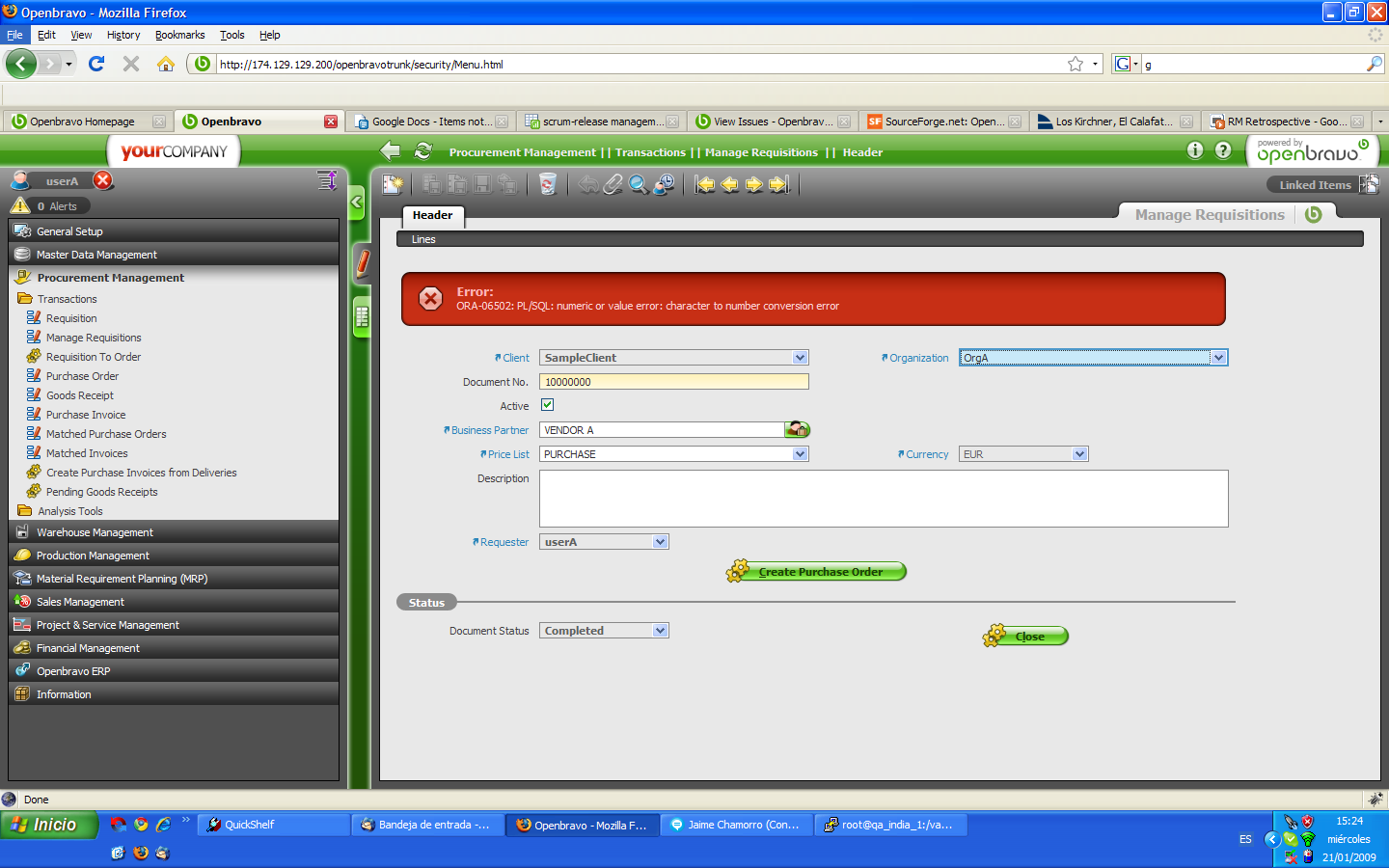Open the Firefox Tools menu
1389x868 pixels.
(x=231, y=35)
